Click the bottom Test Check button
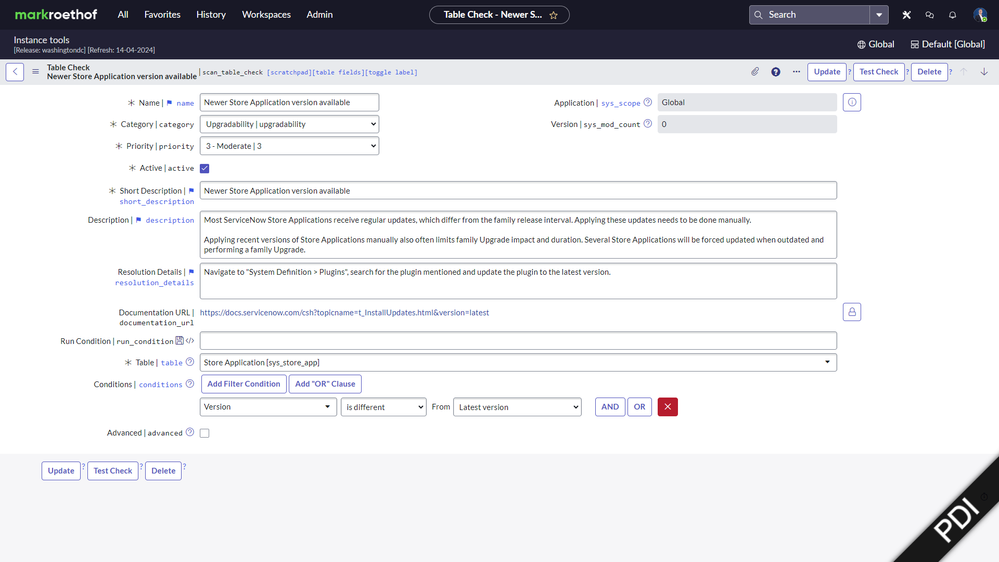The image size is (999, 562). (x=113, y=471)
